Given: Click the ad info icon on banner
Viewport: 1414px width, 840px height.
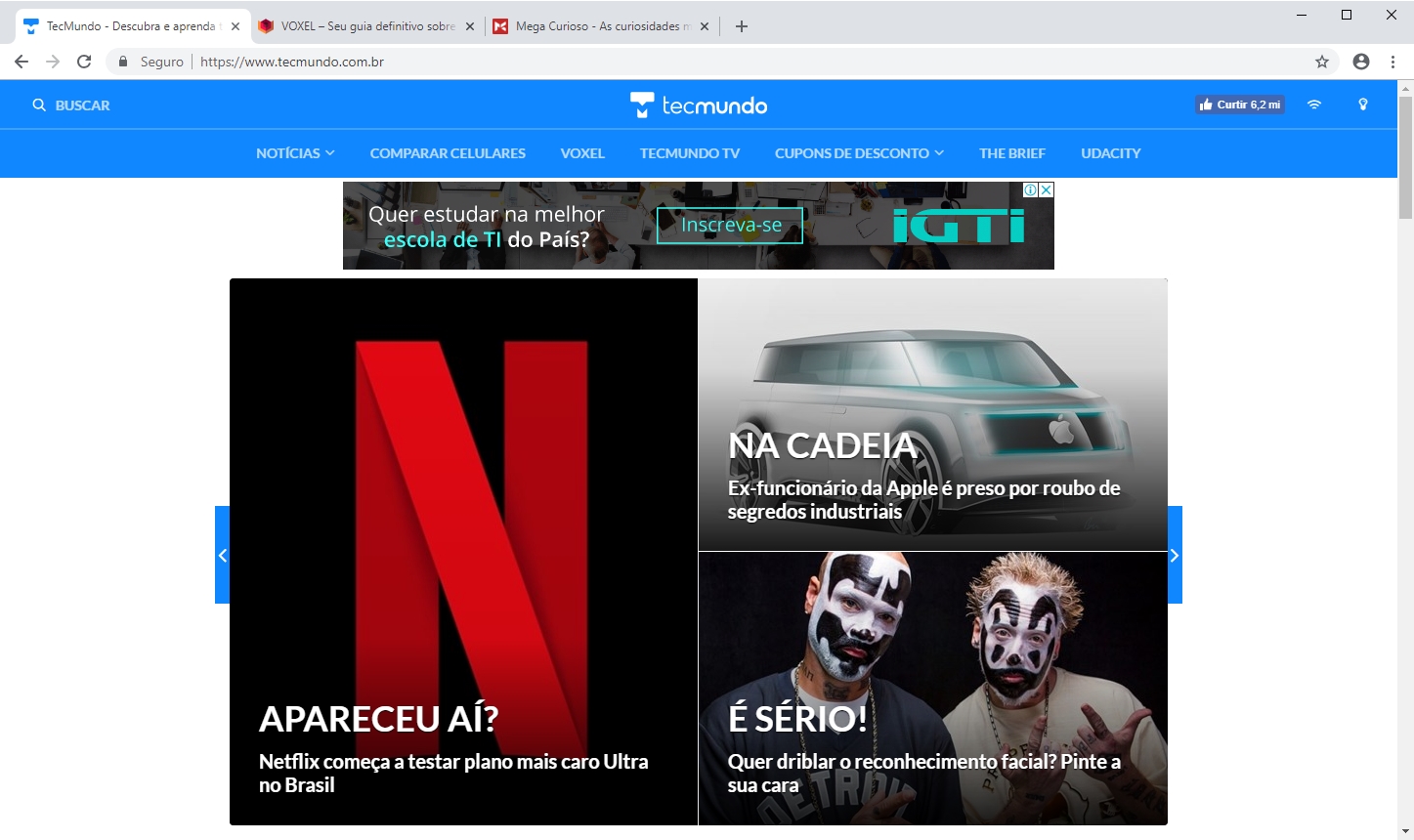Looking at the screenshot, I should [1030, 189].
